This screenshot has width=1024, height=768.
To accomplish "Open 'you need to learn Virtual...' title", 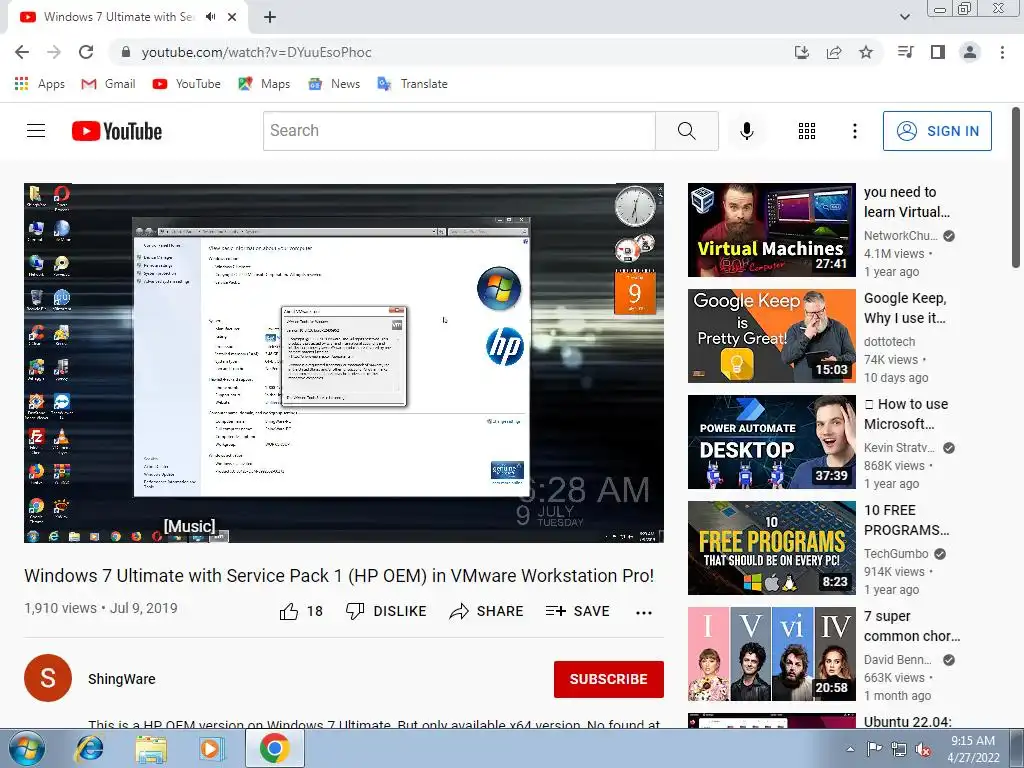I will pos(906,202).
